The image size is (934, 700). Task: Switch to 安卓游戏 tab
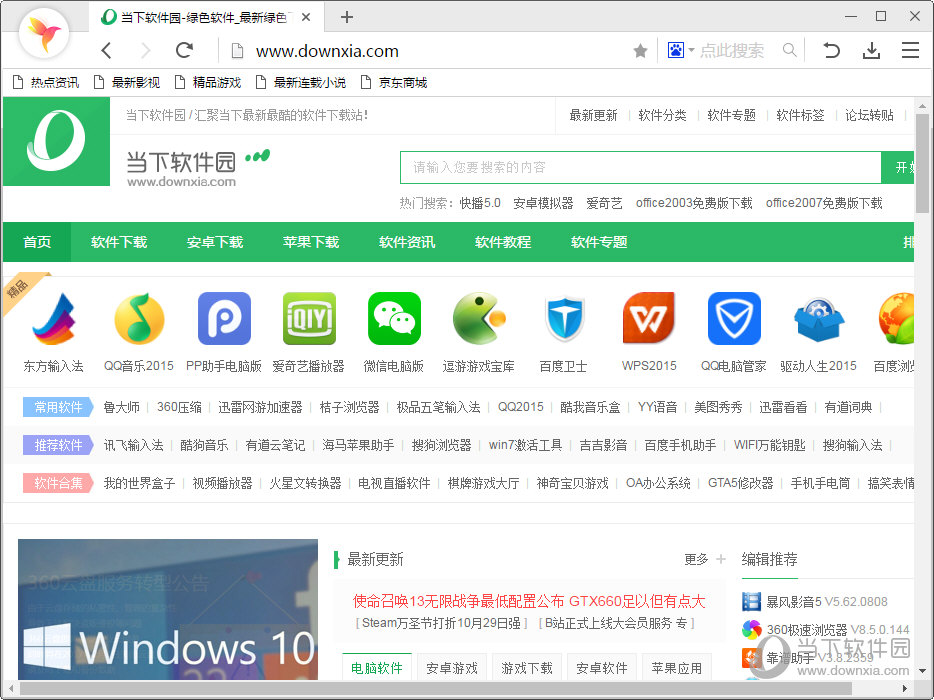point(452,668)
